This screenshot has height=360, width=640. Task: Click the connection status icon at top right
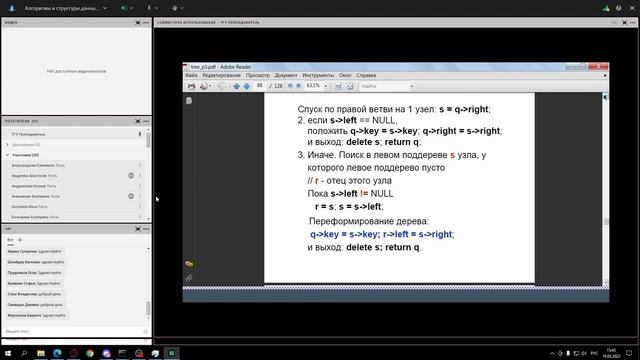point(606,8)
